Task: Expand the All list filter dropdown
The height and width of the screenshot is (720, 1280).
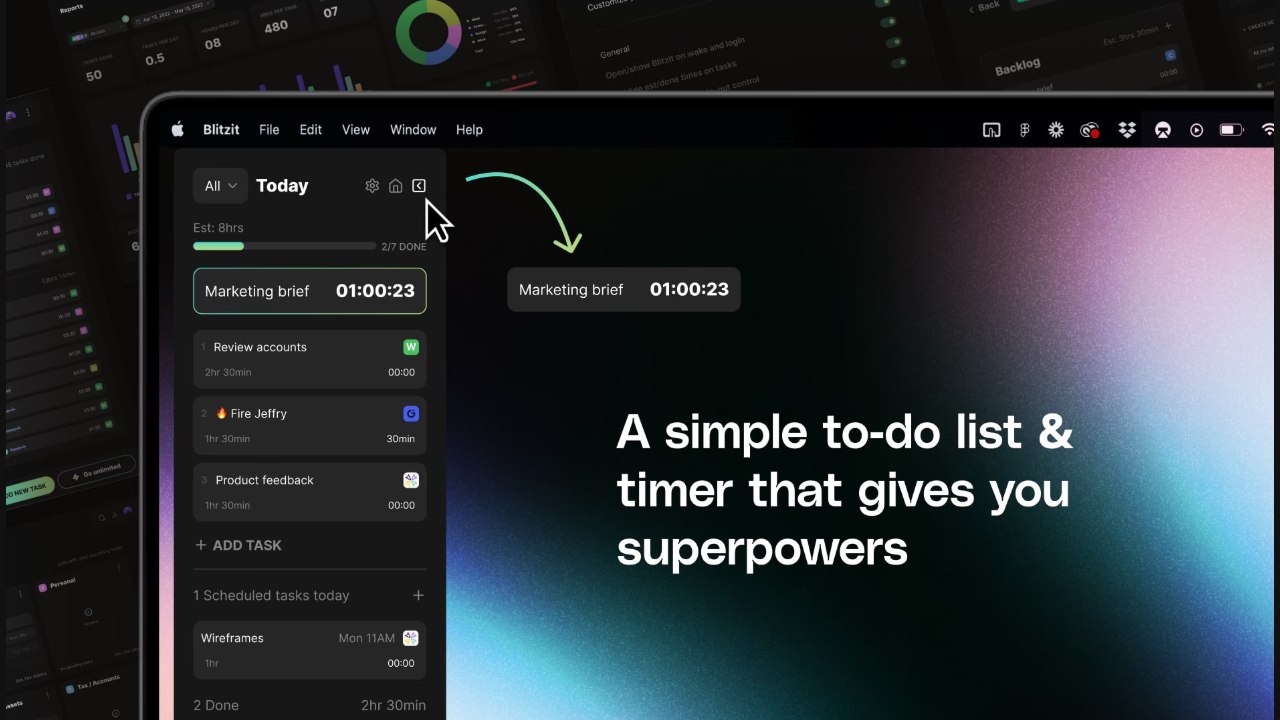Action: (x=220, y=186)
